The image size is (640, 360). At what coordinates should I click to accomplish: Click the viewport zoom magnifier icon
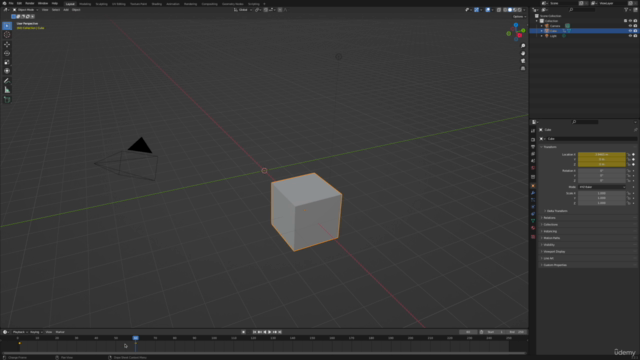pyautogui.click(x=523, y=46)
